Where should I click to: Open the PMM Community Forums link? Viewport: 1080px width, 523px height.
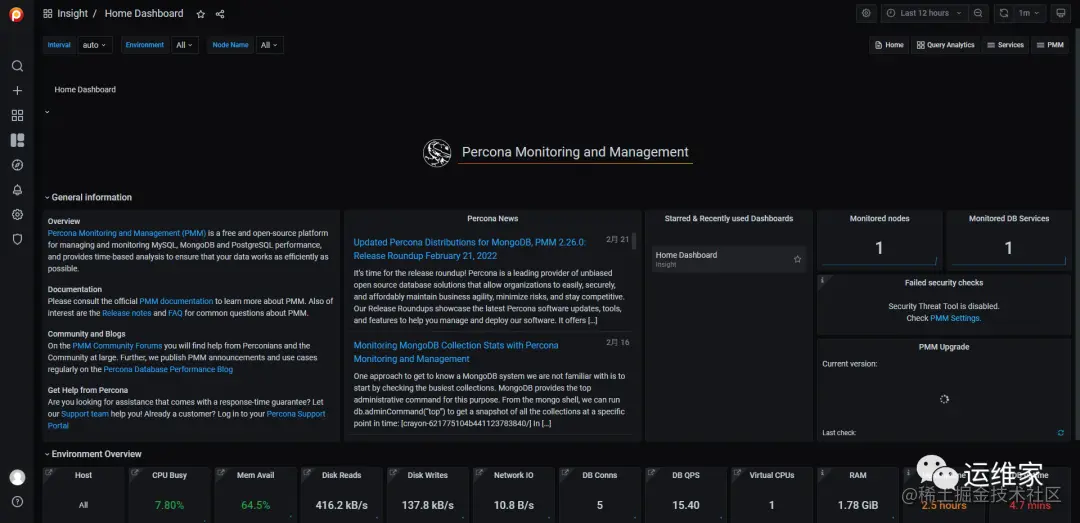coord(117,346)
